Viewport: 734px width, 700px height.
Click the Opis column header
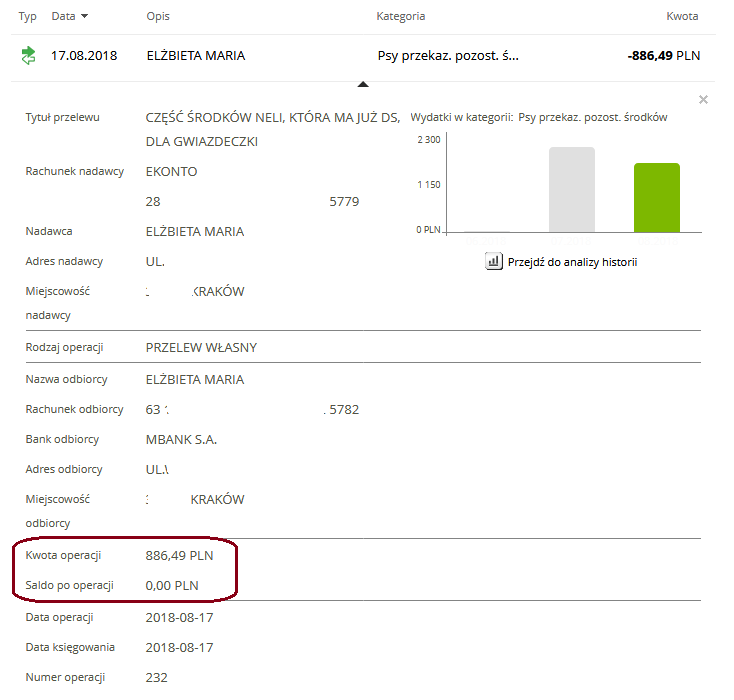(x=158, y=16)
